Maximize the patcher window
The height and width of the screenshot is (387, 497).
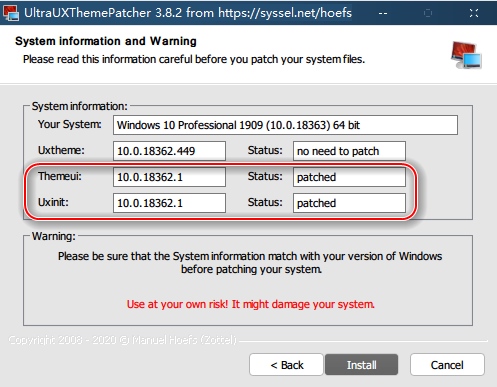point(428,13)
